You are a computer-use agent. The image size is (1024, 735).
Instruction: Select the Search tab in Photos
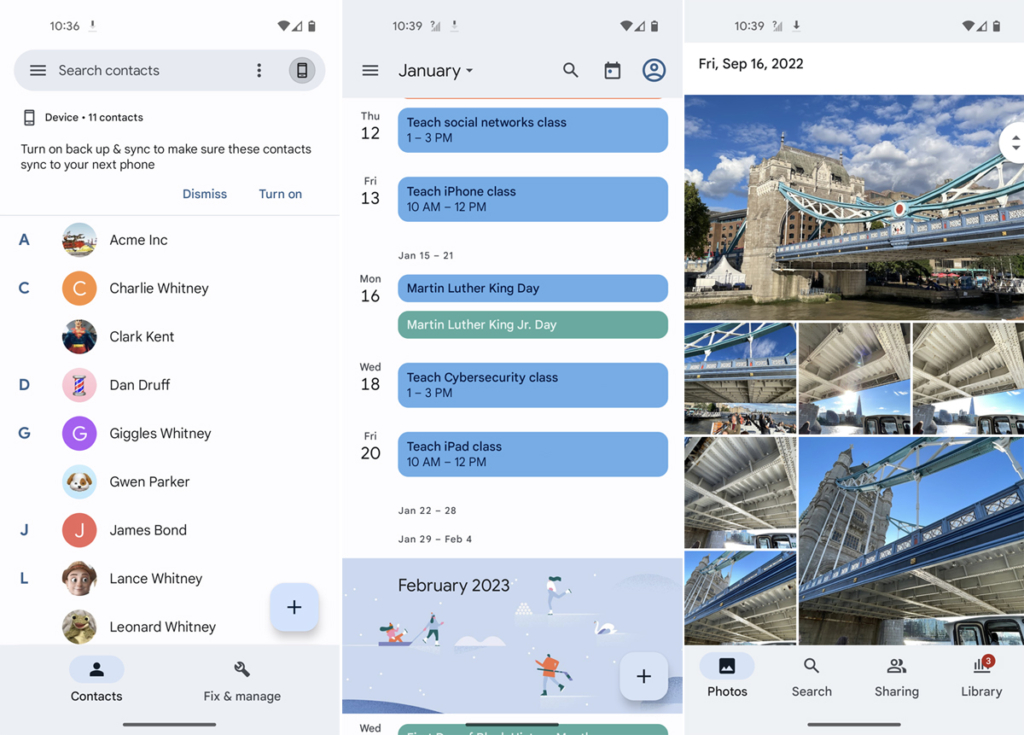811,677
